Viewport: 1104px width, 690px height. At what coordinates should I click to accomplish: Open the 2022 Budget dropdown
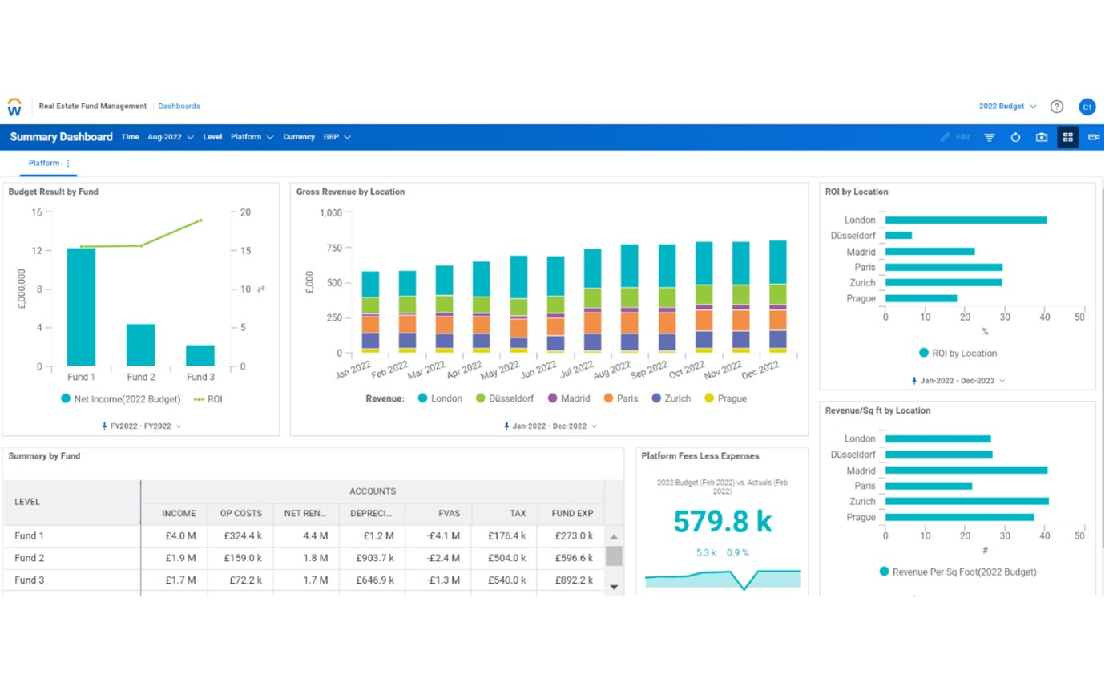coord(1008,106)
